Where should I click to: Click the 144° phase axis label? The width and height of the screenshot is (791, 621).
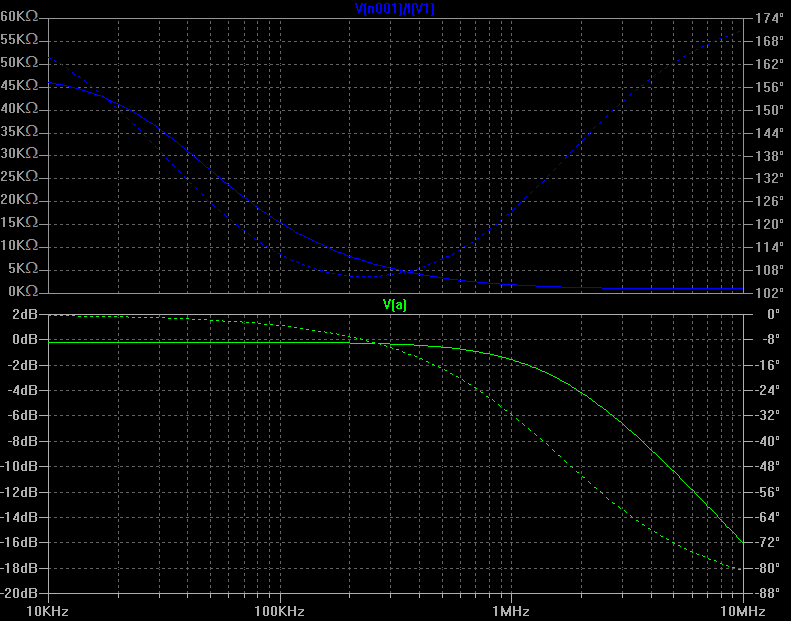[769, 133]
